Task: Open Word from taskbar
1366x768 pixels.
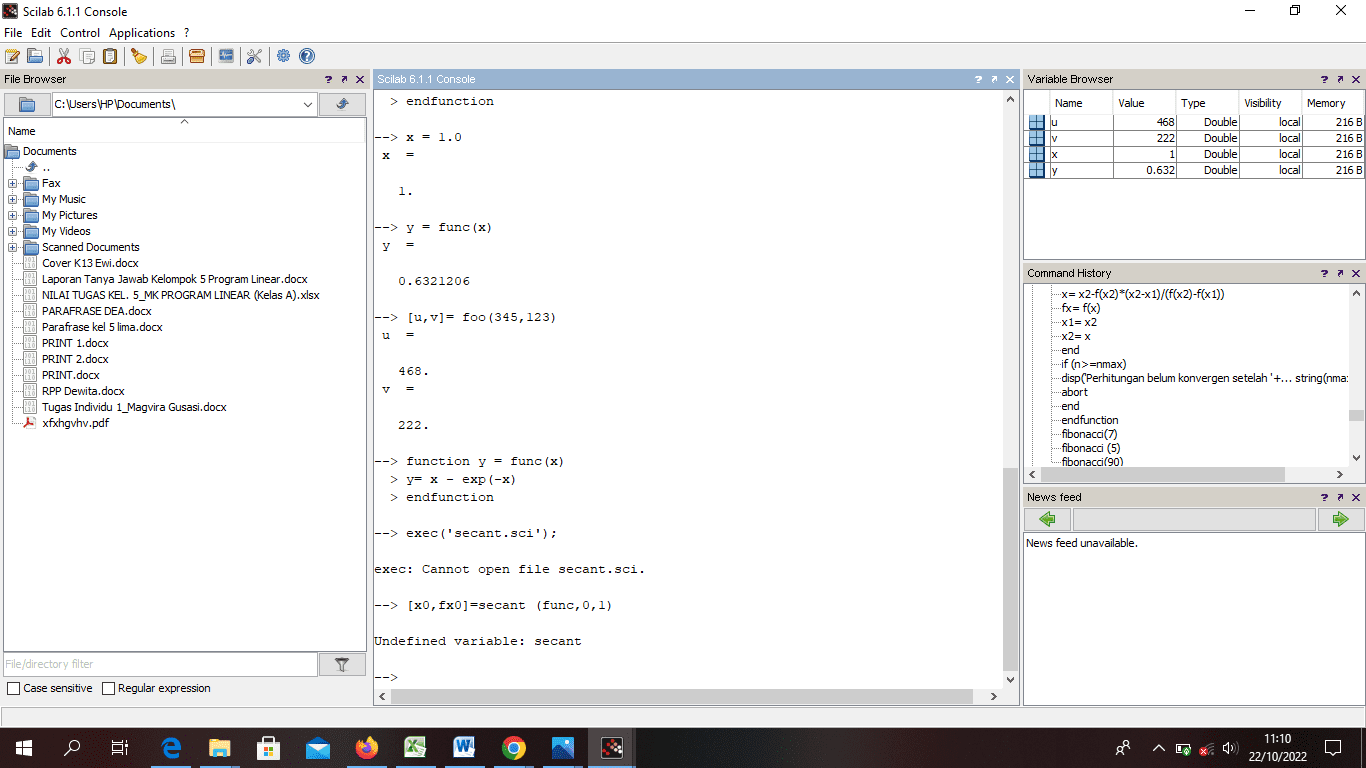Action: [x=464, y=747]
